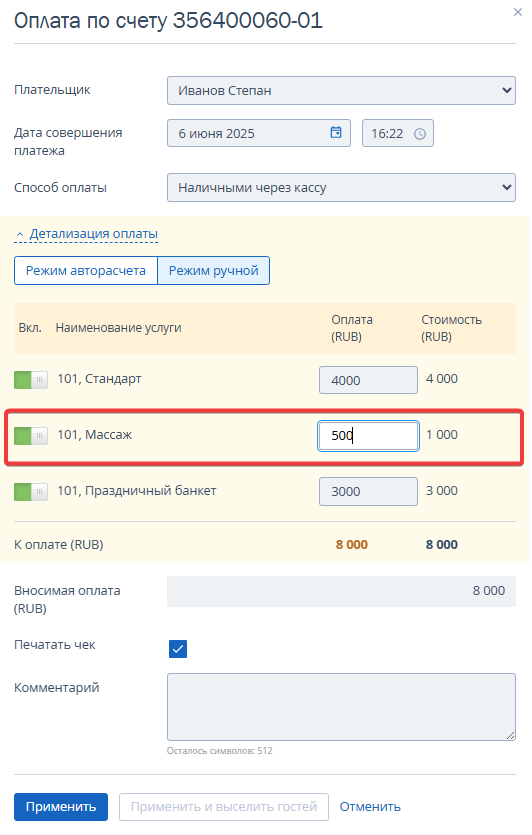Click the caret icon beside Детализация оплаты
The width and height of the screenshot is (532, 835).
[20, 234]
